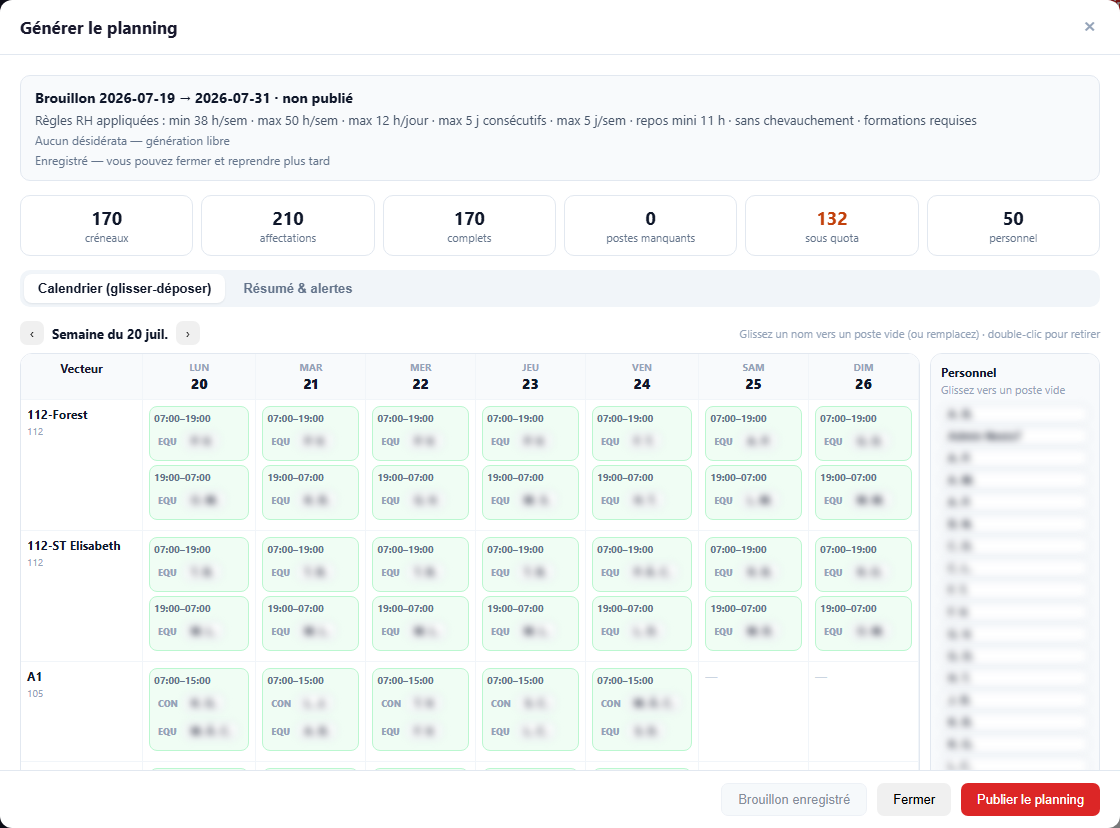Advance to the next week
This screenshot has height=828, width=1120.
pyautogui.click(x=188, y=334)
